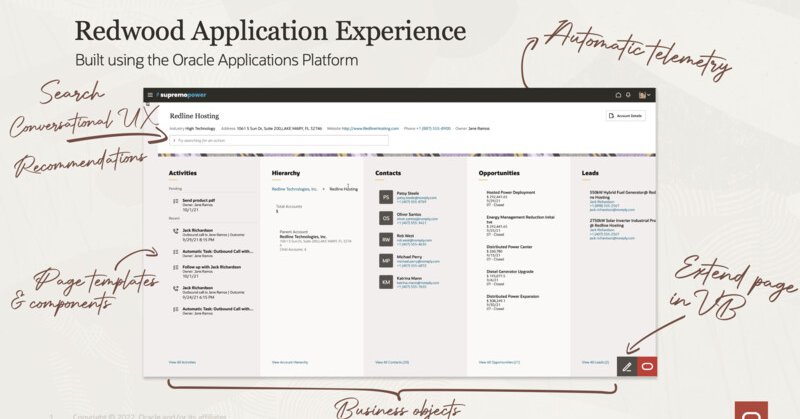Open Follow up with Jack Richardson activity
The image size is (800, 419).
tap(211, 267)
